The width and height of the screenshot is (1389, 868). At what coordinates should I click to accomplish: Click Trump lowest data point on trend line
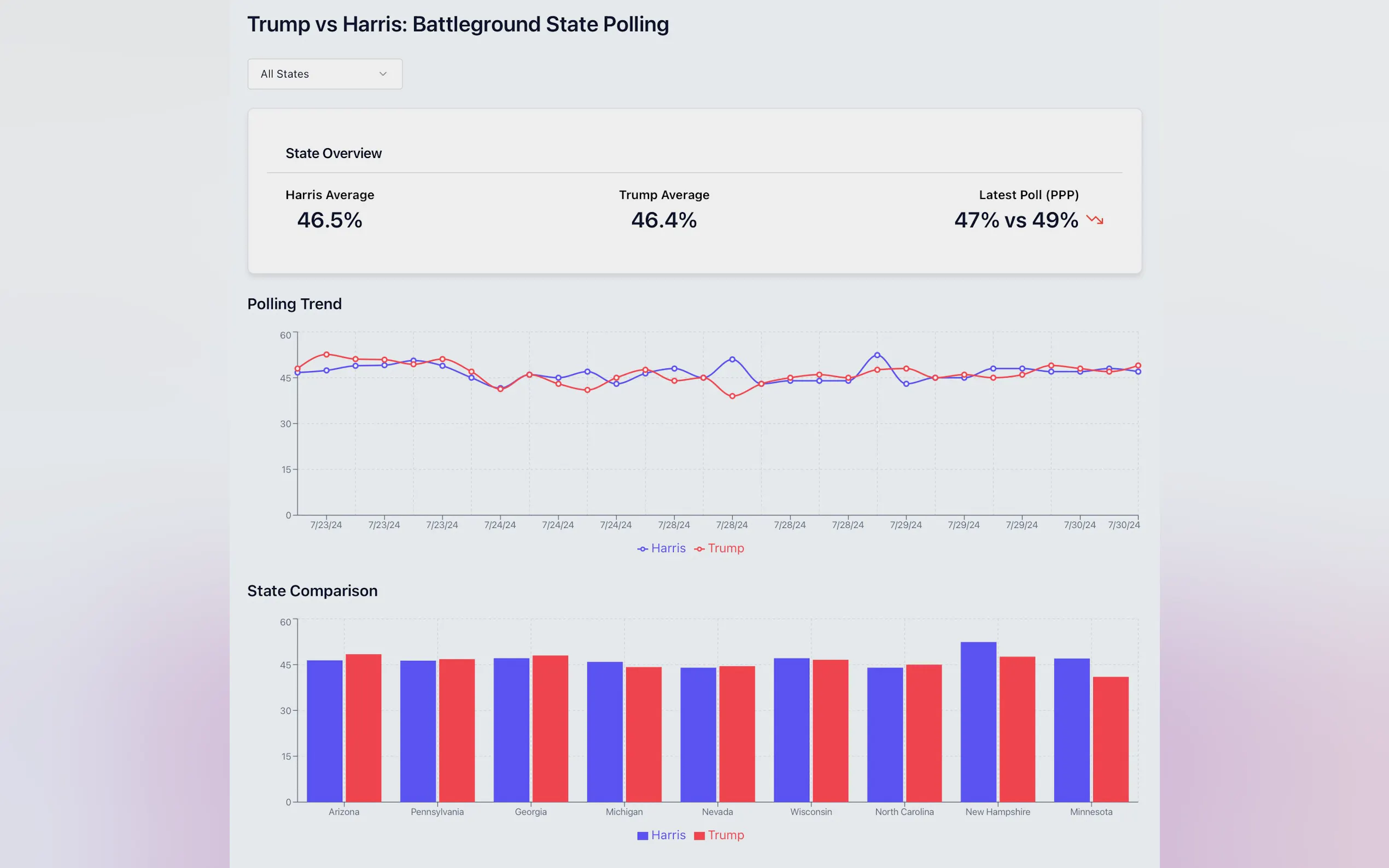(732, 396)
